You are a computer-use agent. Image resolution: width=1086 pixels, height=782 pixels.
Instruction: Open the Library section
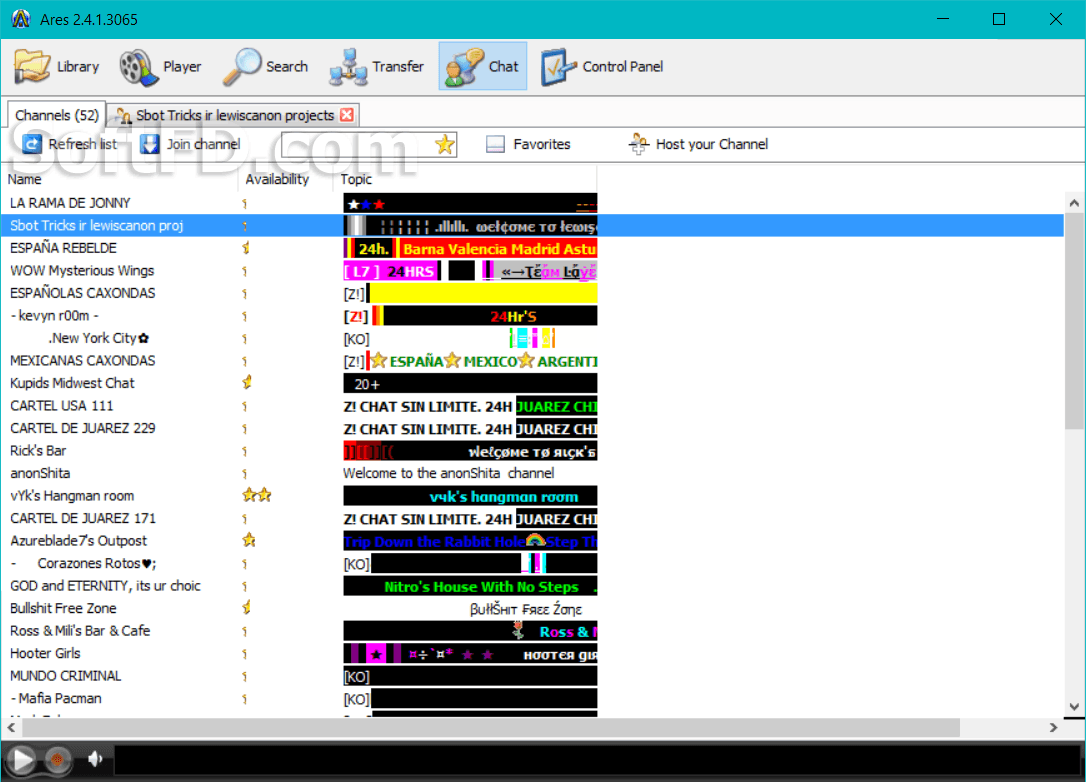coord(57,66)
